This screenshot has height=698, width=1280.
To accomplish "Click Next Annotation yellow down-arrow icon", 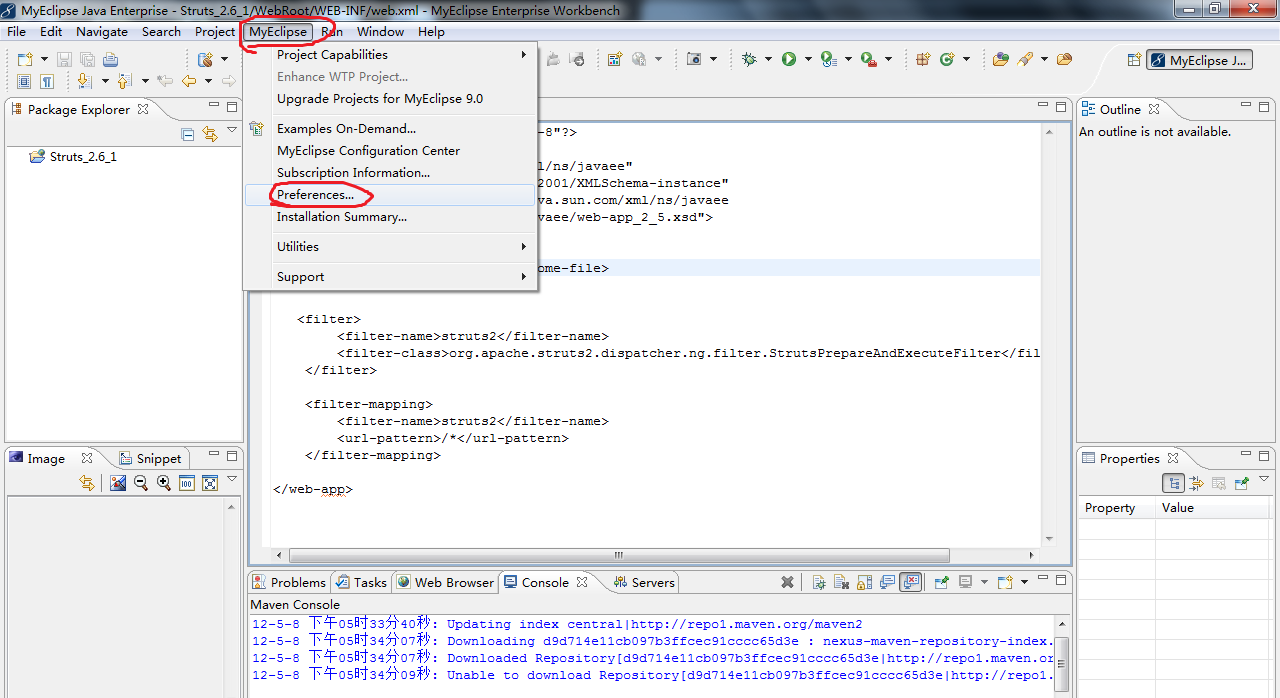I will pyautogui.click(x=85, y=81).
